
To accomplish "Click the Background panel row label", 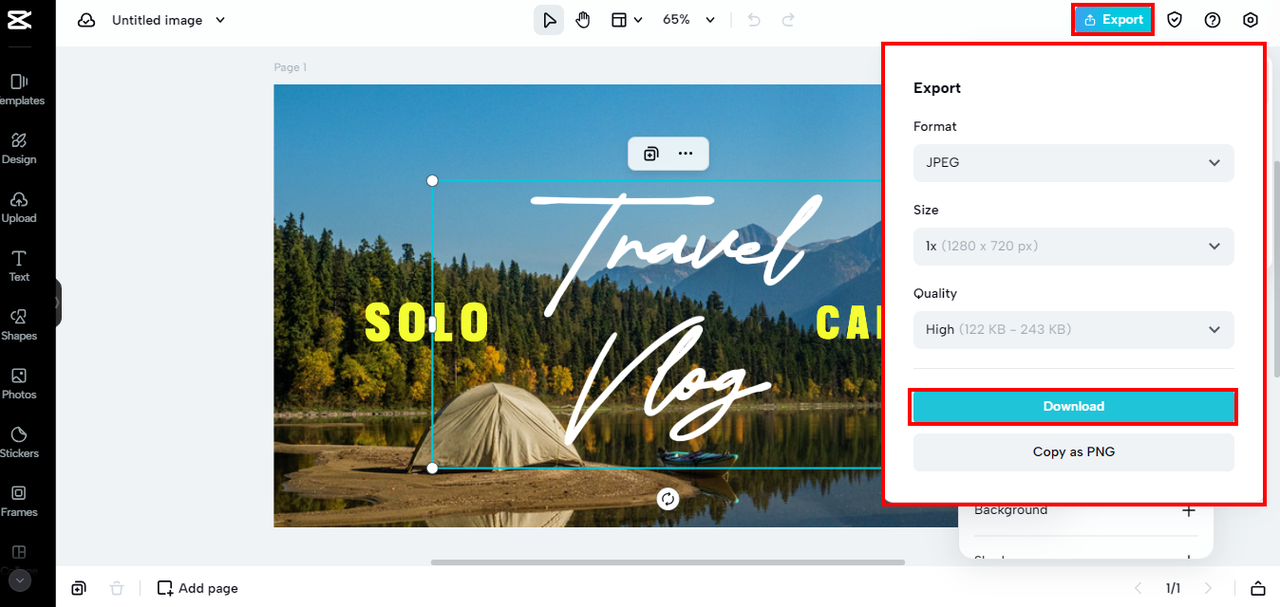I will (1011, 510).
